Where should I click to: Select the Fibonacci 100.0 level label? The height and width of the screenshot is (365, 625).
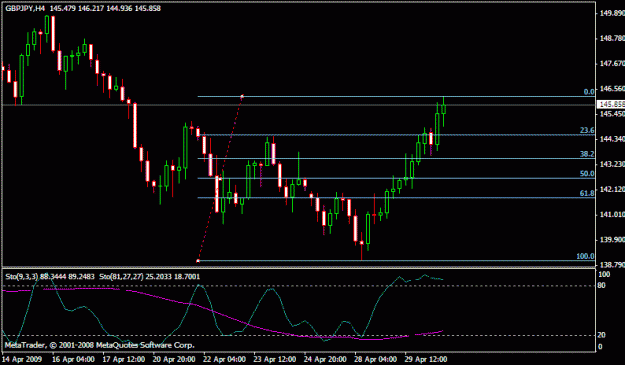click(x=585, y=256)
